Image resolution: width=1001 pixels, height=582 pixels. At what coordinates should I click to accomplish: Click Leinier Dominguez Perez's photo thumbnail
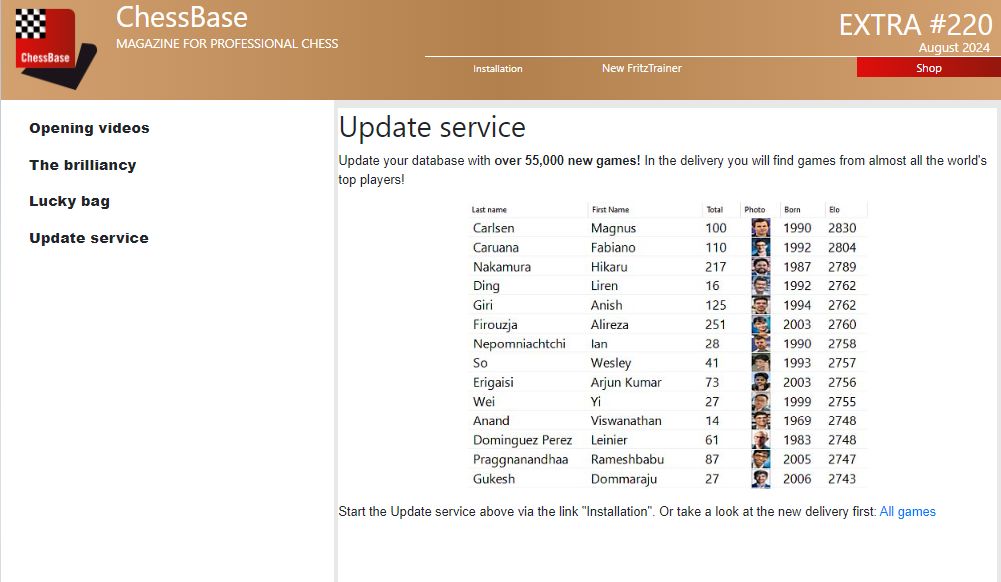tap(760, 440)
